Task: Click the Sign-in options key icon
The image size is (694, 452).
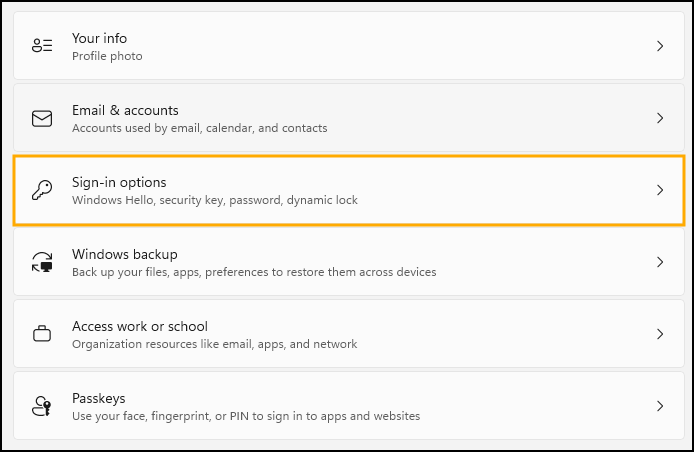Action: [x=42, y=190]
